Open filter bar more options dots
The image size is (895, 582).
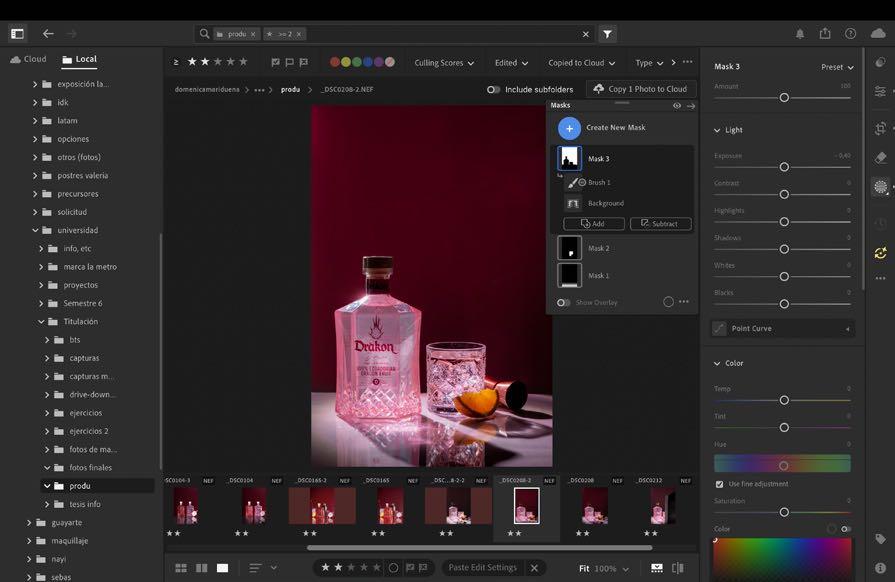687,62
